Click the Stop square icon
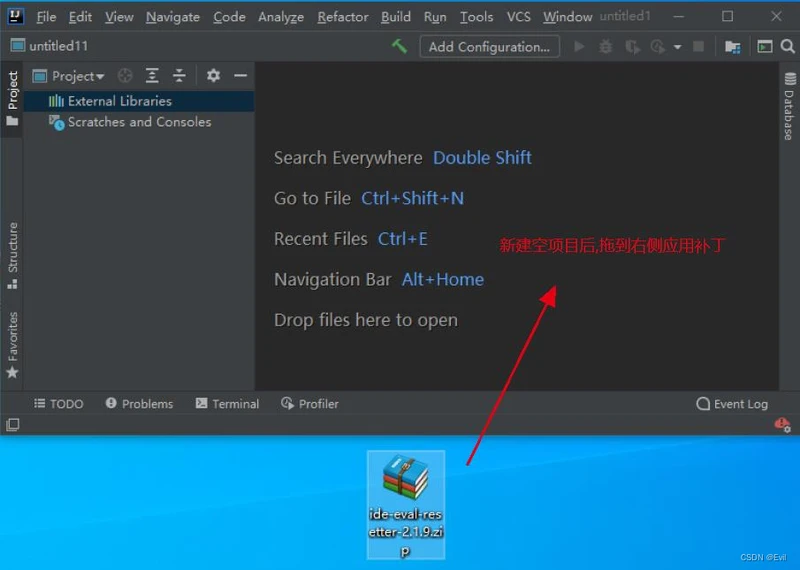Image resolution: width=800 pixels, height=570 pixels. click(698, 46)
